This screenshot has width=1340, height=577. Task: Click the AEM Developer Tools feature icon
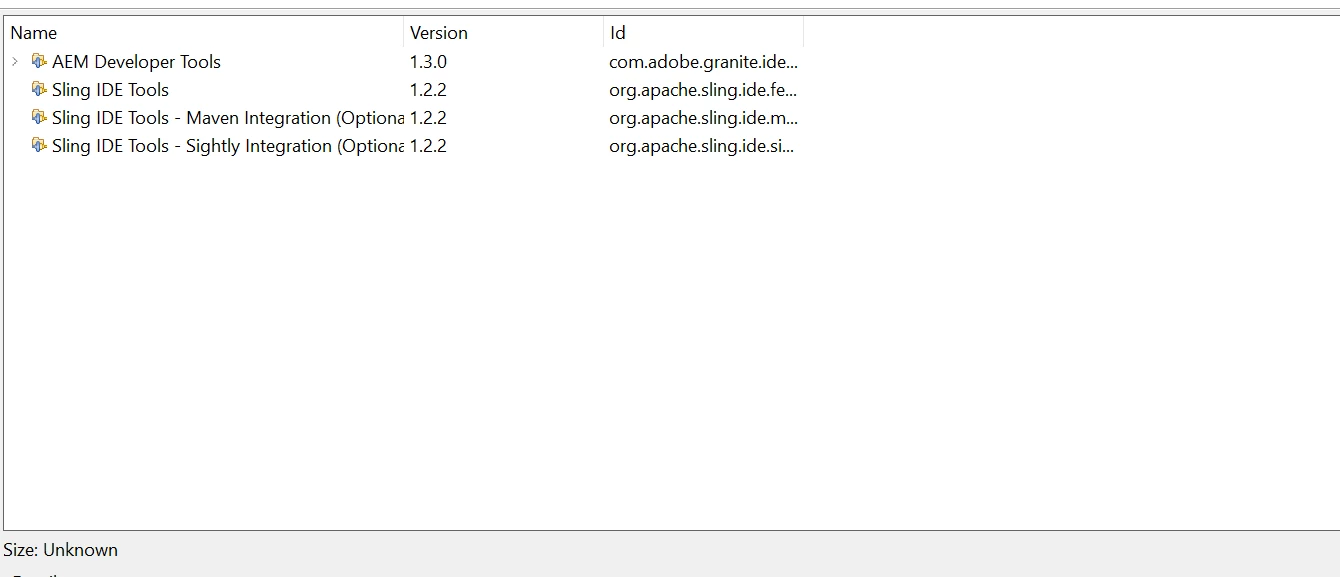click(x=39, y=62)
